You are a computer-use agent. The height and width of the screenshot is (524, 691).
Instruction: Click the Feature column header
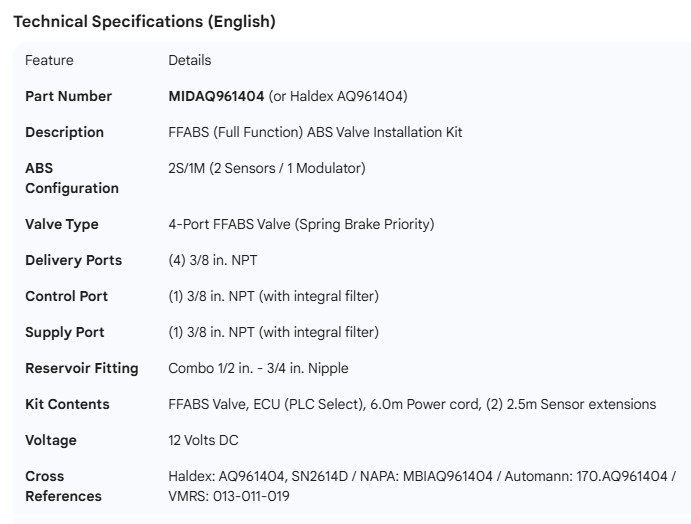click(x=49, y=60)
